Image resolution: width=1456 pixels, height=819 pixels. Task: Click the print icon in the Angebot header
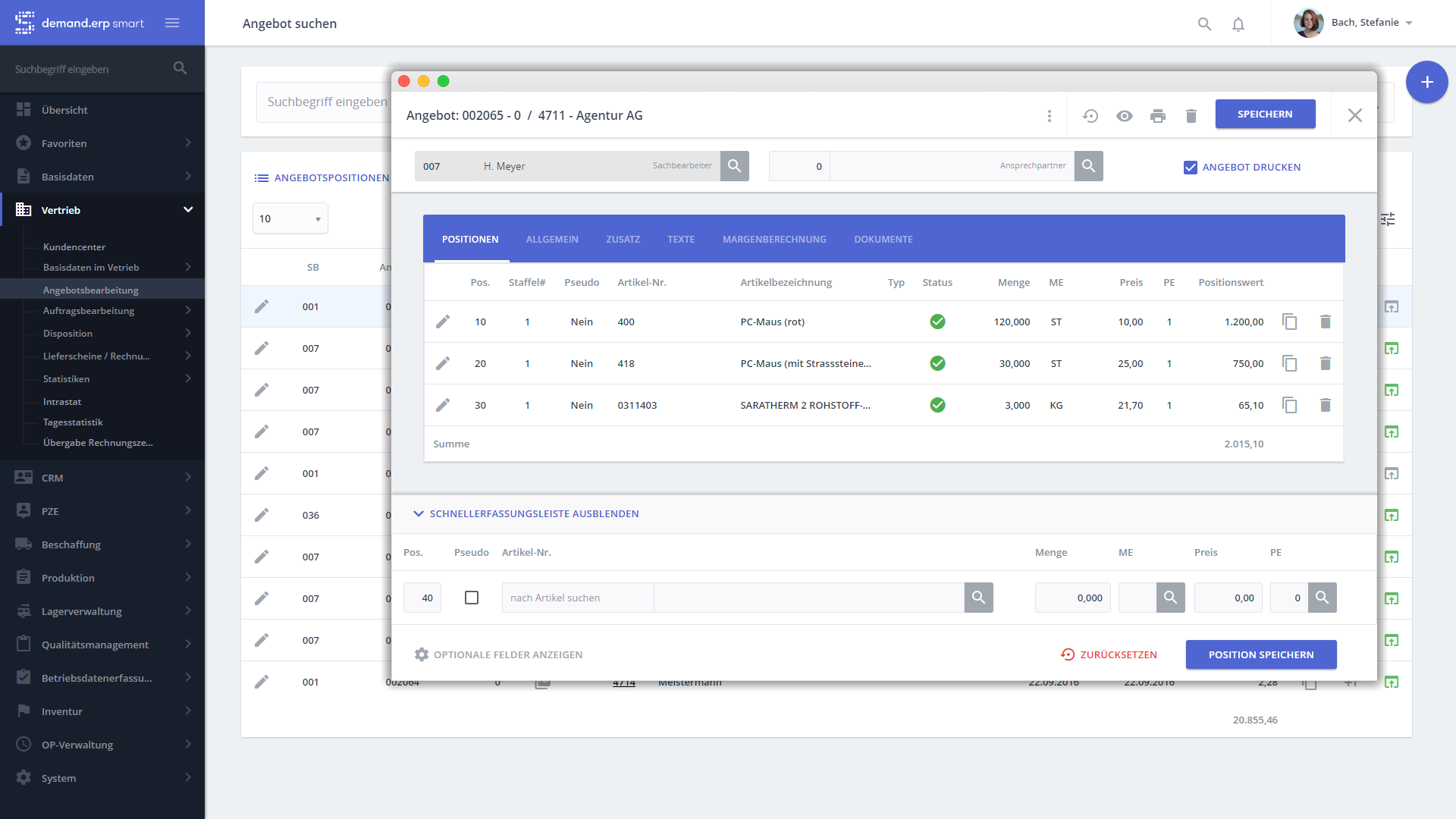point(1157,116)
